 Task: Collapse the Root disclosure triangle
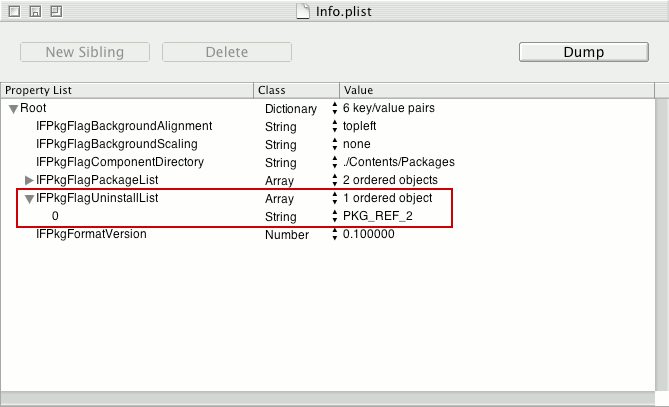[13, 108]
